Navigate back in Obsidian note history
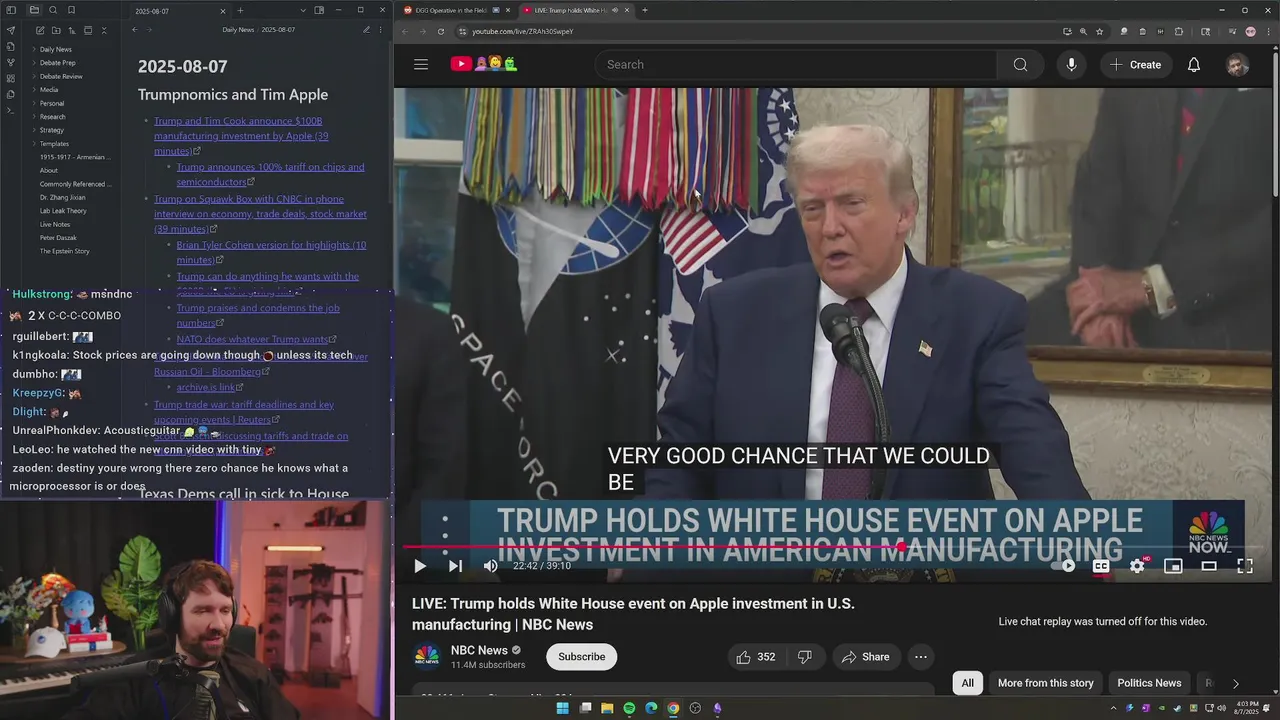 pos(134,30)
